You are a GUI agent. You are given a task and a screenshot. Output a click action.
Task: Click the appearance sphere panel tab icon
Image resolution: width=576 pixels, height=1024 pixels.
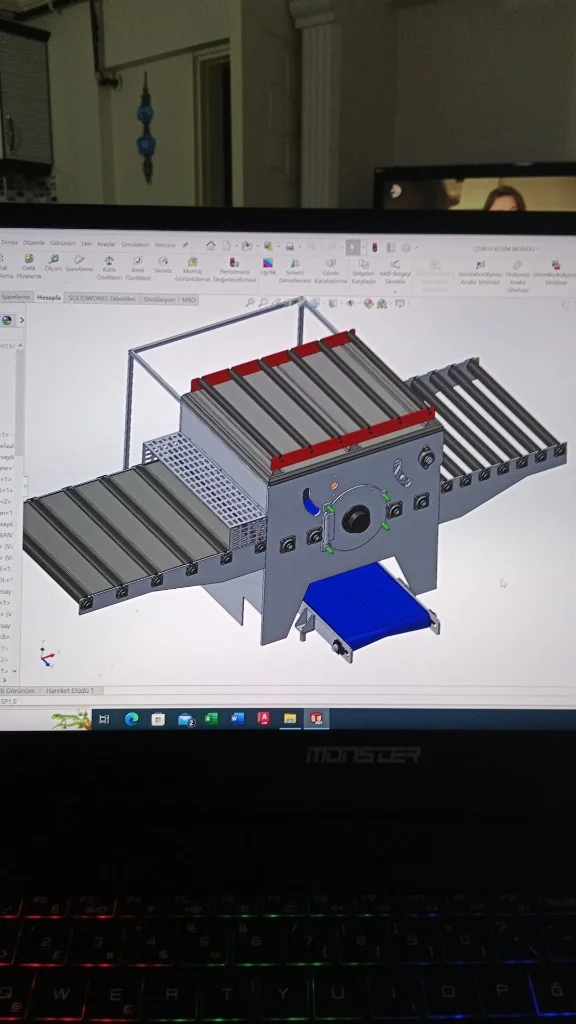click(x=7, y=320)
